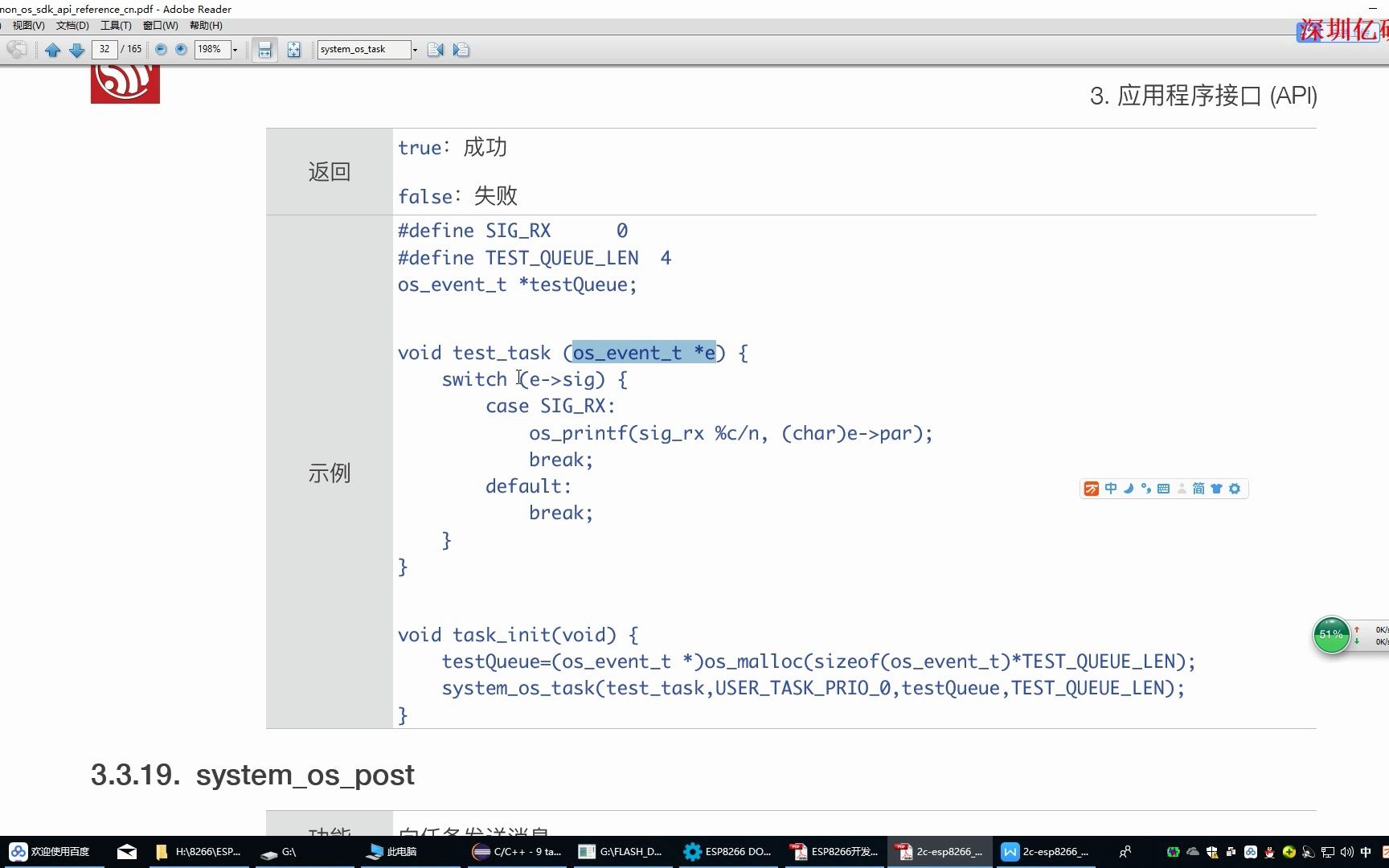Viewport: 1389px width, 868px height.
Task: Select the fit-width page display icon
Action: (x=264, y=49)
